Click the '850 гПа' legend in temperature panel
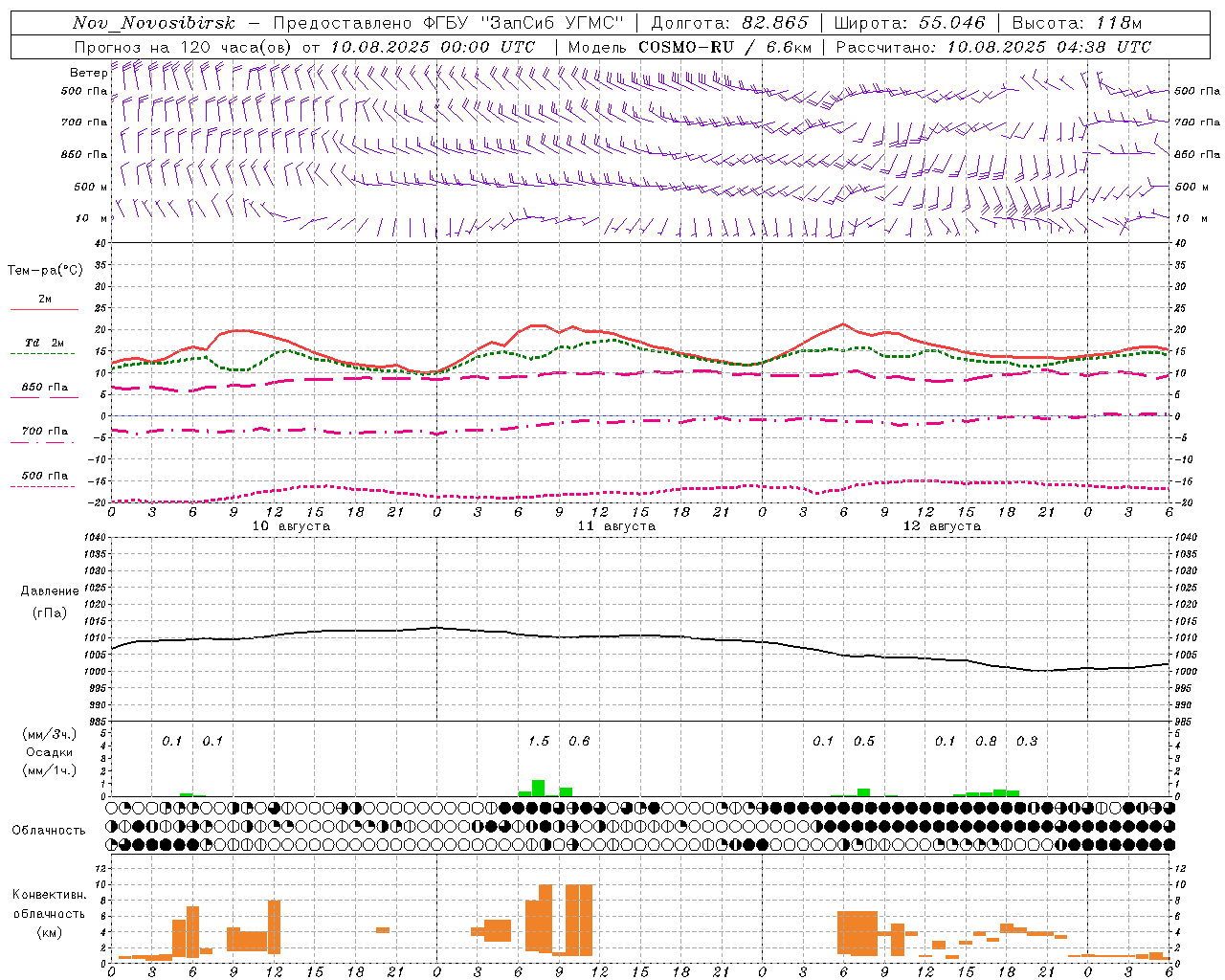The height and width of the screenshot is (980, 1225). (45, 388)
